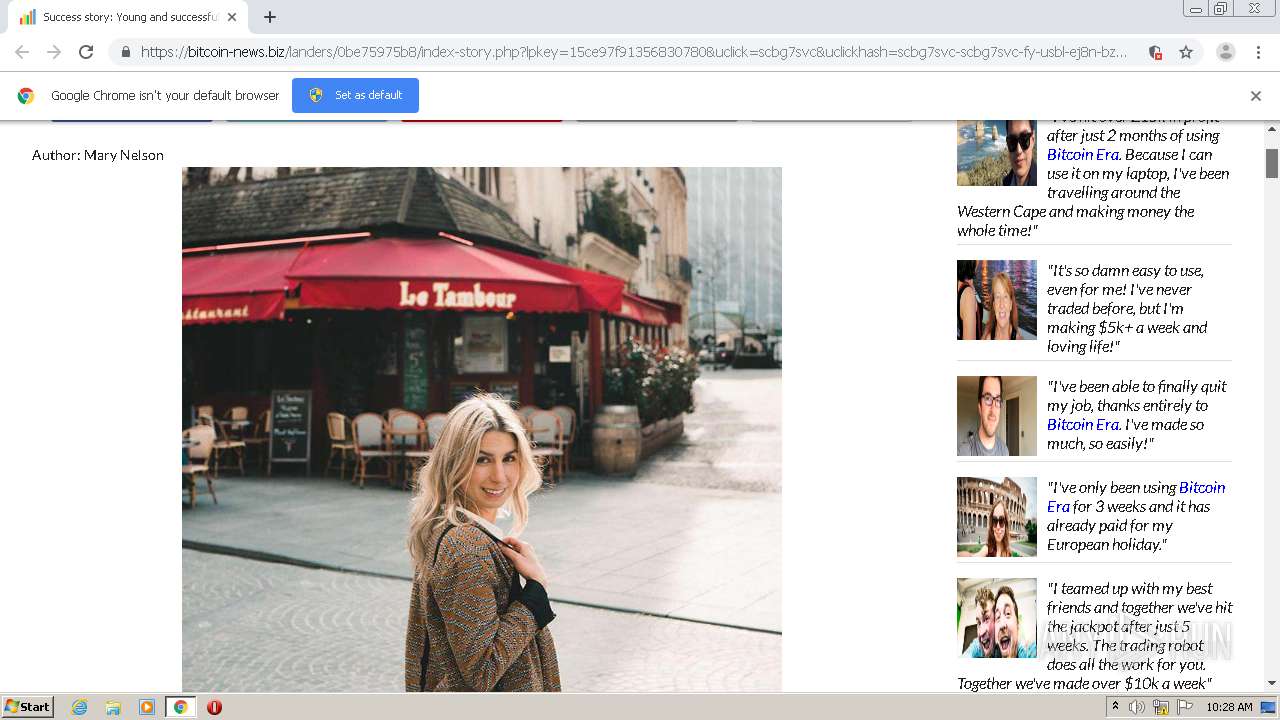This screenshot has height=720, width=1280.
Task: Click the scrollbar down arrow
Action: pos(1272,684)
